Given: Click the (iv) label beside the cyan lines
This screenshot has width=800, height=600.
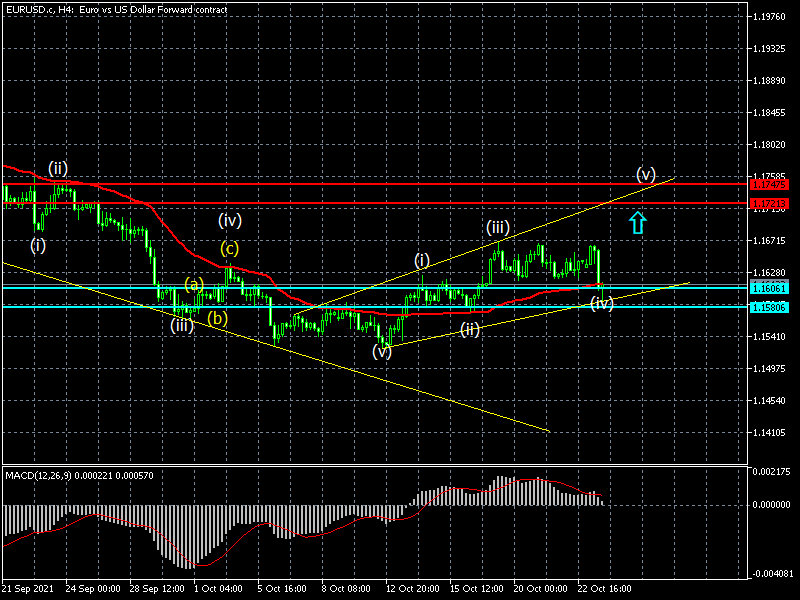Looking at the screenshot, I should tap(601, 303).
